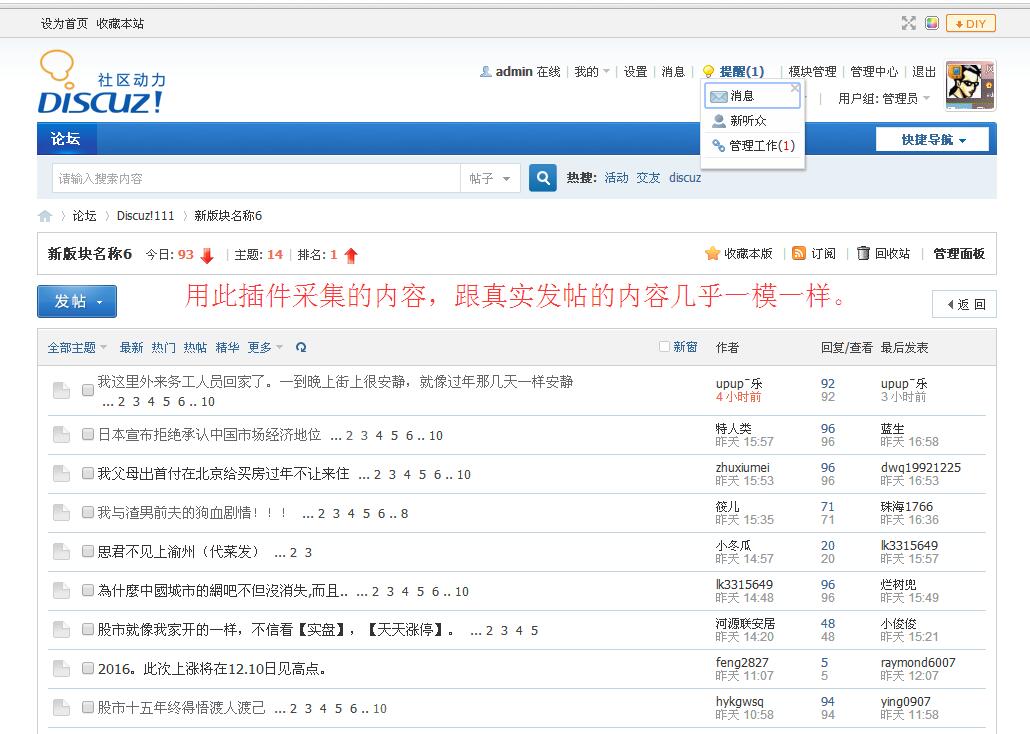Click thread icon for 我与渣男前夫的狗血剧情

tap(62, 513)
